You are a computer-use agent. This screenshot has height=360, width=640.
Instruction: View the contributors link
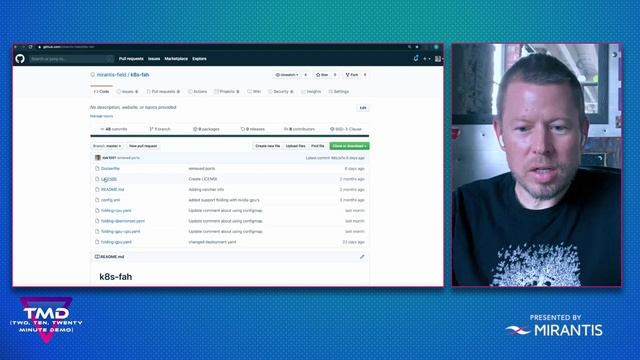(x=299, y=129)
